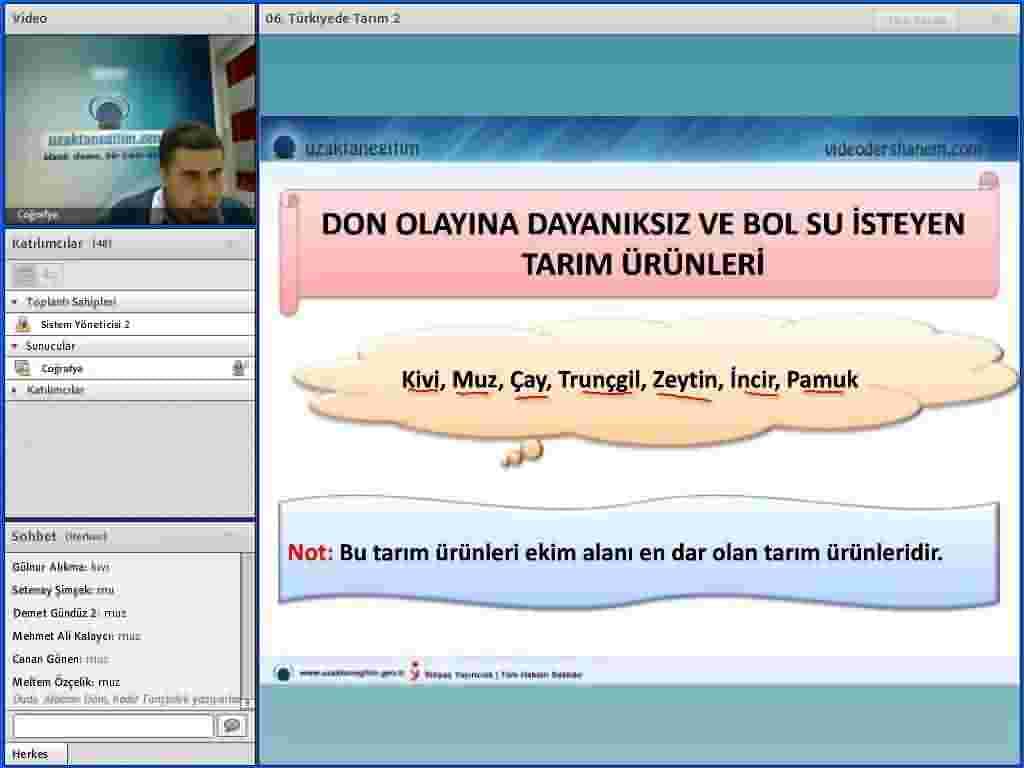Click the host icon beside Sistem Yöneticisi 2
This screenshot has width=1024, height=768.
(x=23, y=324)
